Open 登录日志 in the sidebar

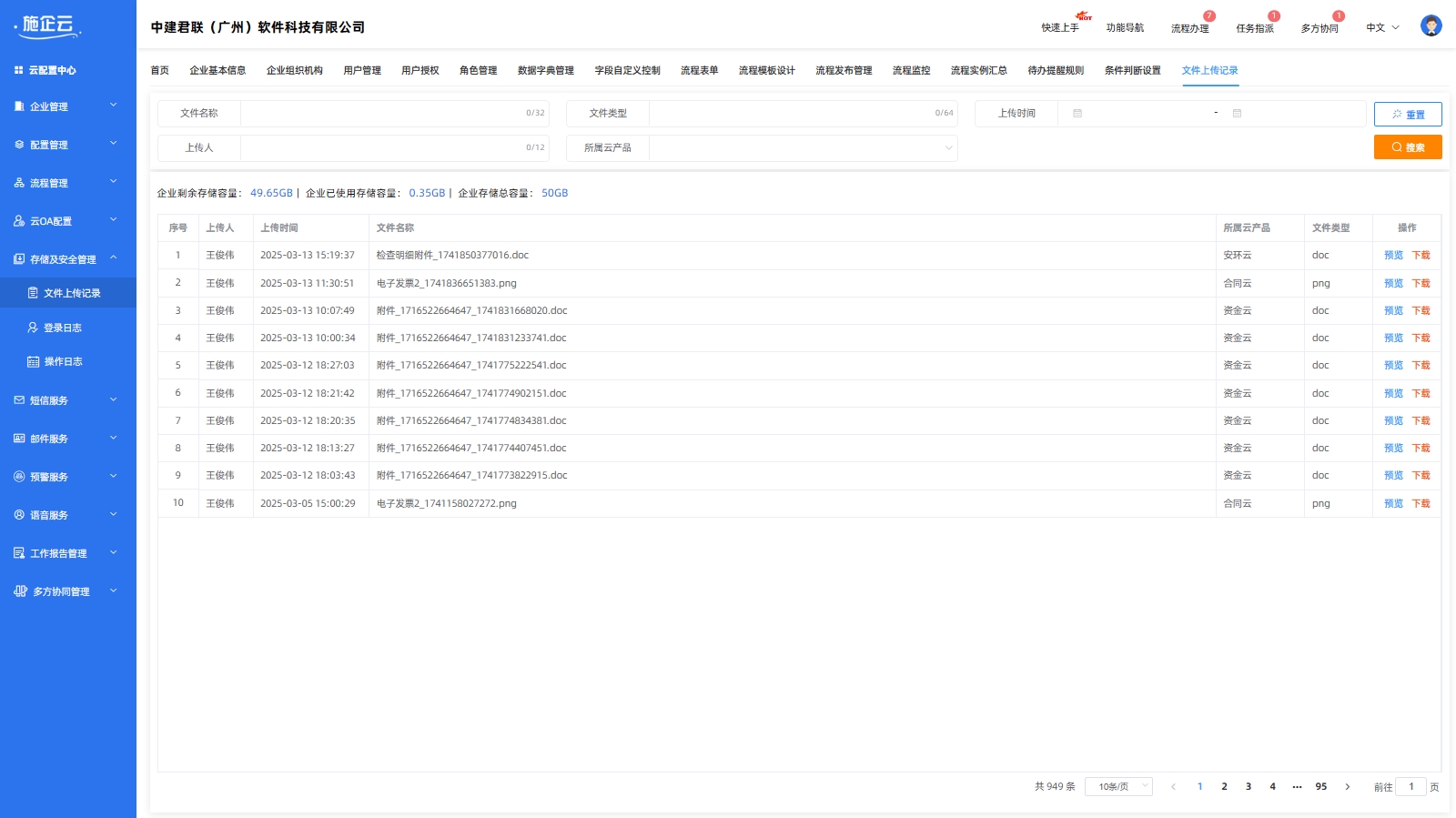point(63,328)
